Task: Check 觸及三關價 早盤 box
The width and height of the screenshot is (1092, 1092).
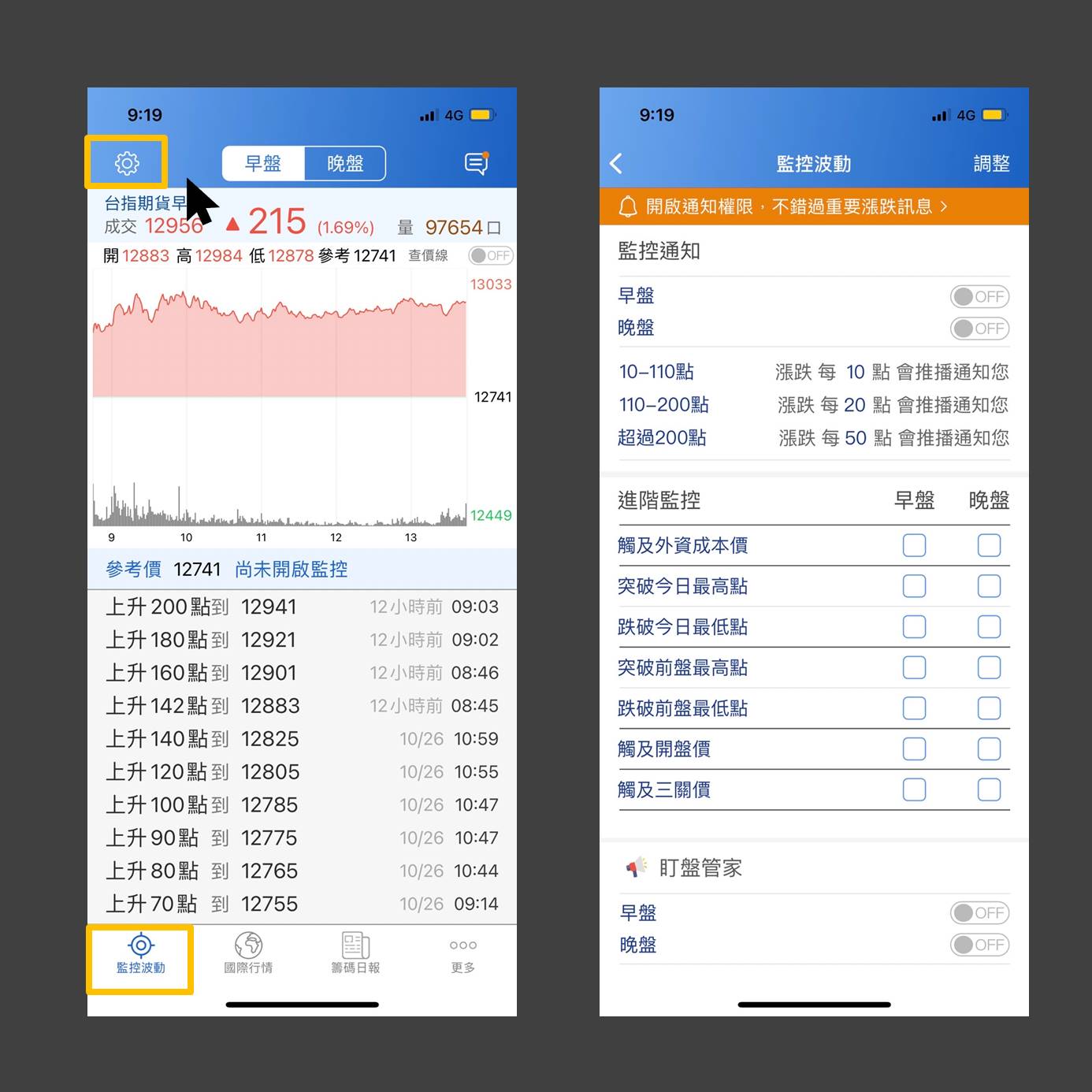Action: tap(914, 789)
